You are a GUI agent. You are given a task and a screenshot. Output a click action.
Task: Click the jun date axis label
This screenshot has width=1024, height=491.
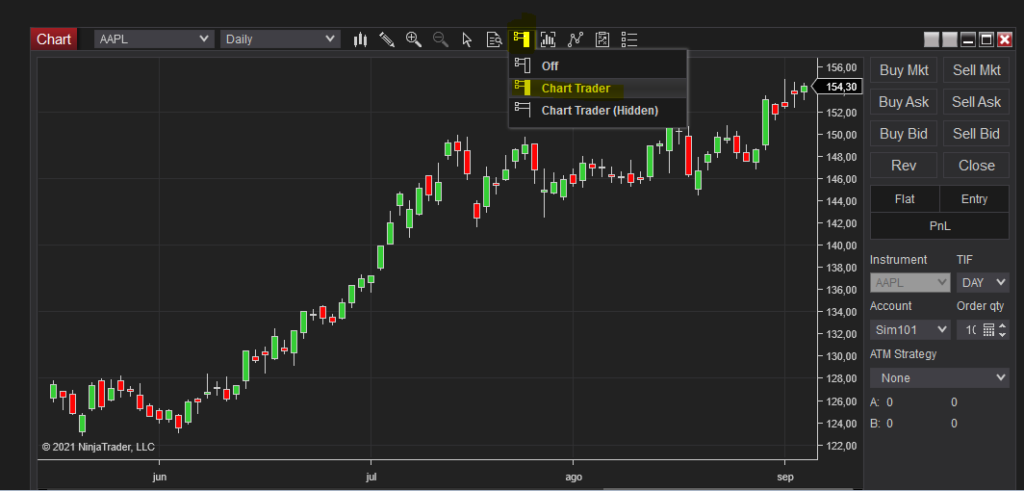tap(159, 477)
